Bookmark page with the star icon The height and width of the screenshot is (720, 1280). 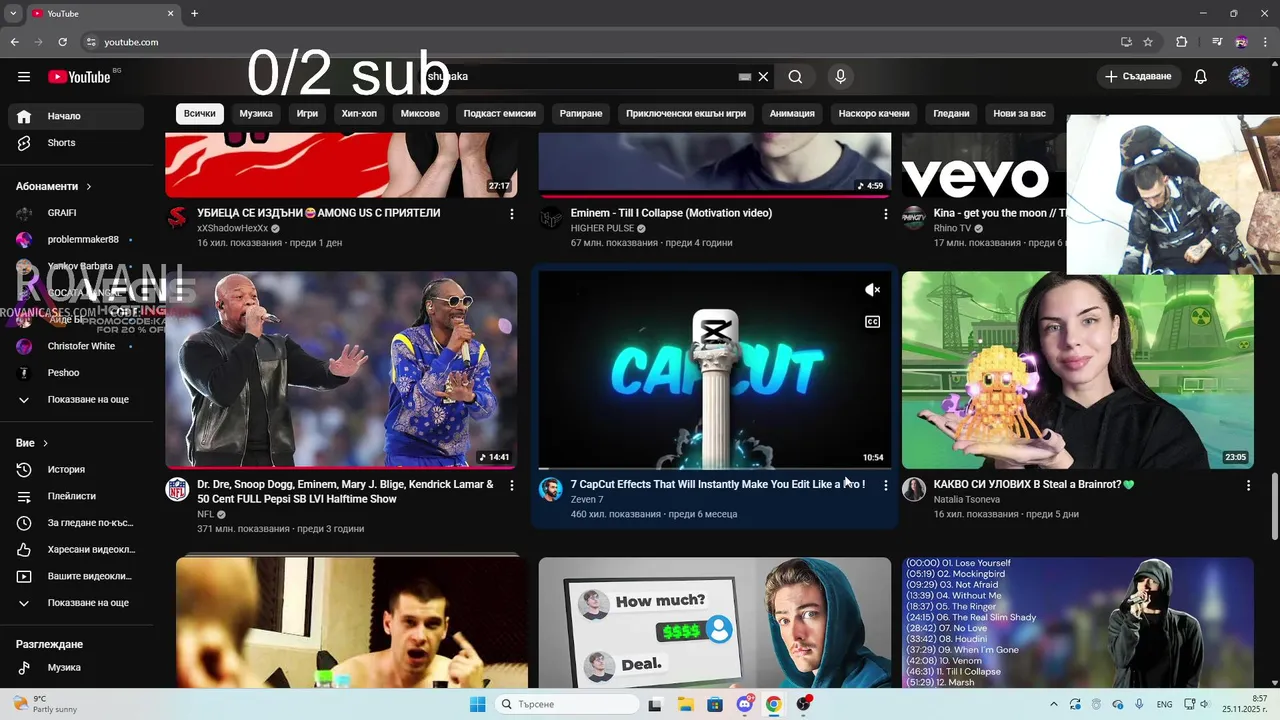[x=1148, y=42]
